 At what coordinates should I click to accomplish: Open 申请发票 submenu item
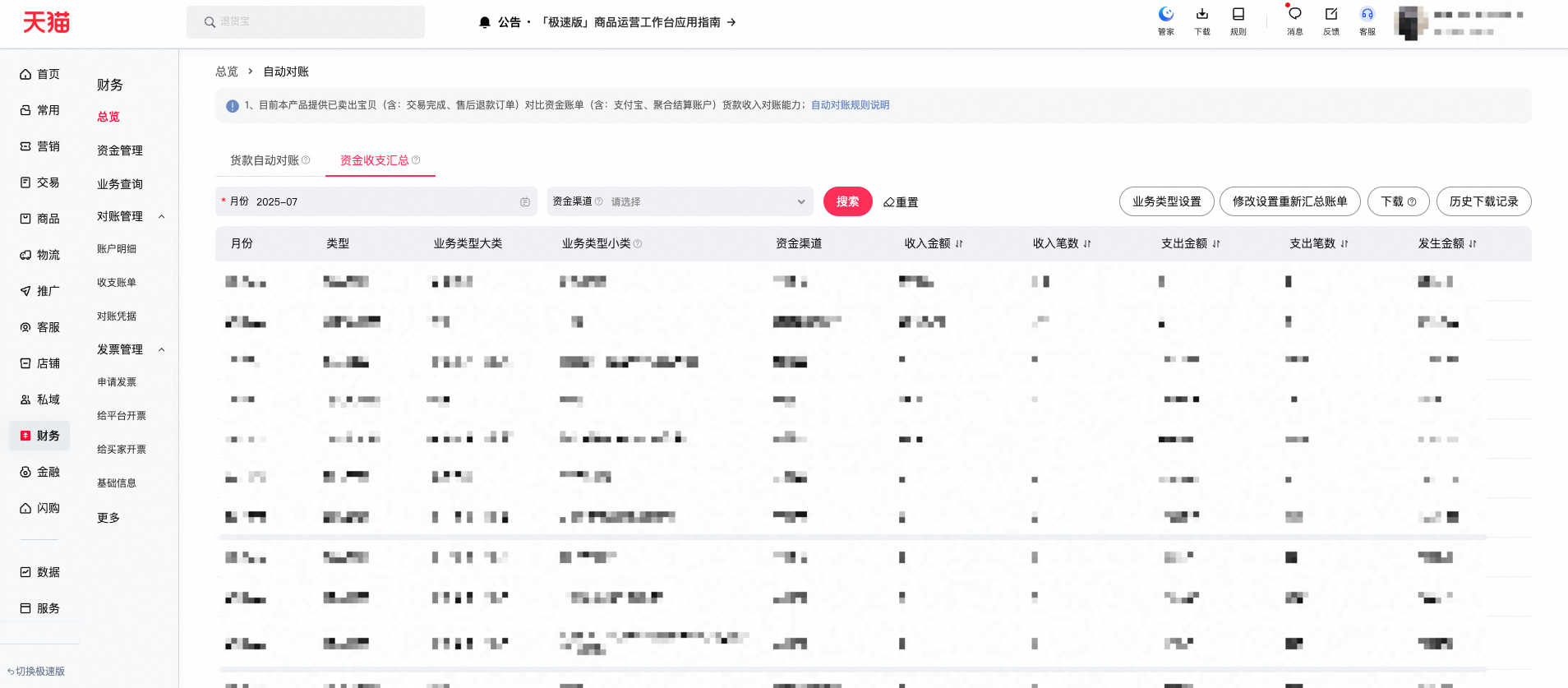[117, 382]
